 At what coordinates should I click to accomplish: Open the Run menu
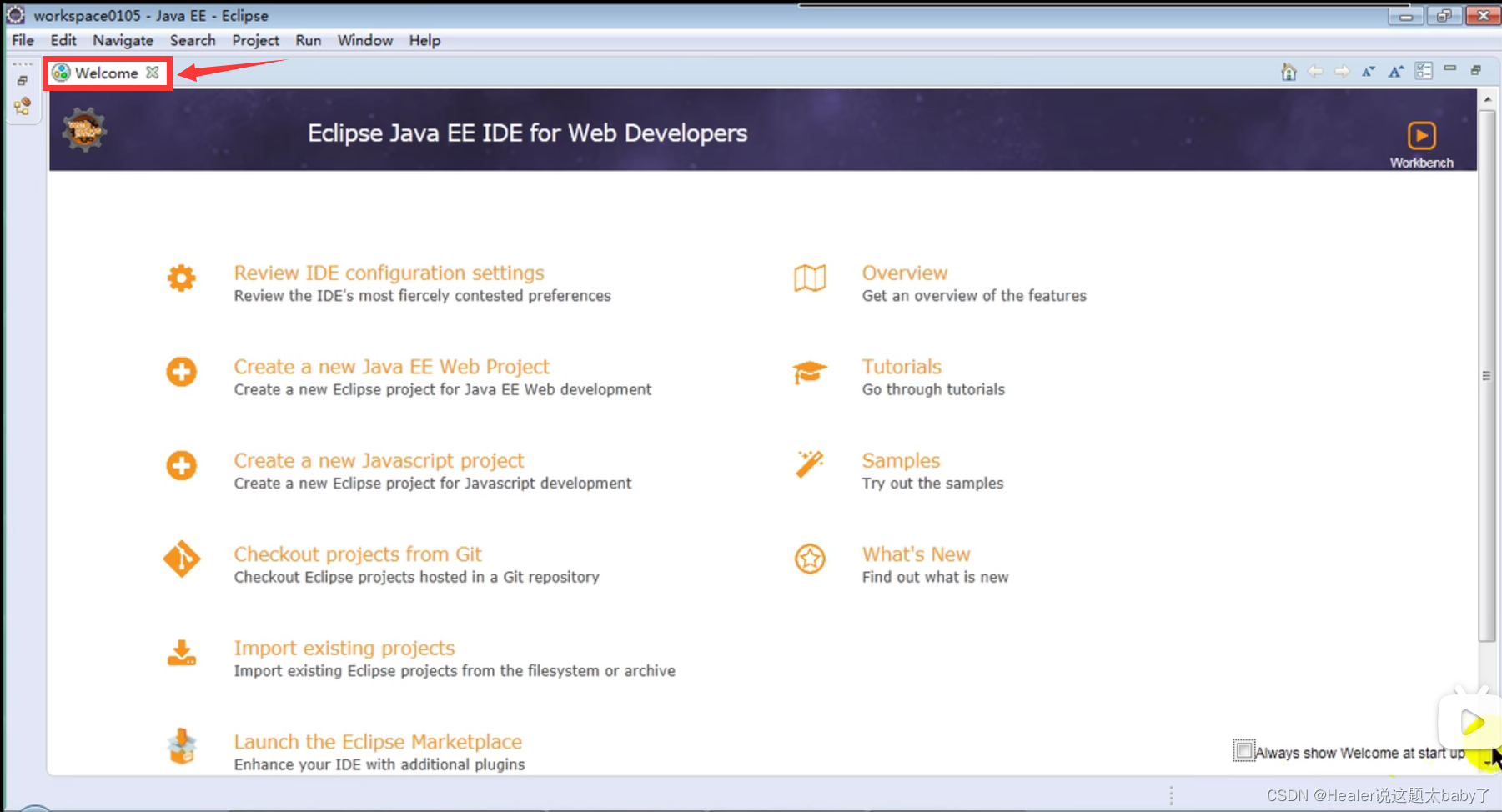309,40
